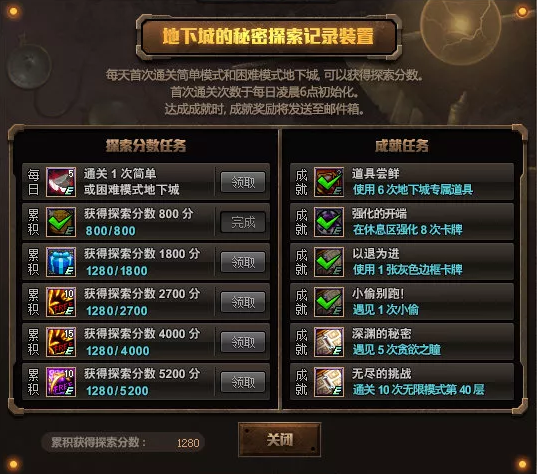Click the purple 5200 points reward icon
This screenshot has width=537, height=474.
coord(61,382)
